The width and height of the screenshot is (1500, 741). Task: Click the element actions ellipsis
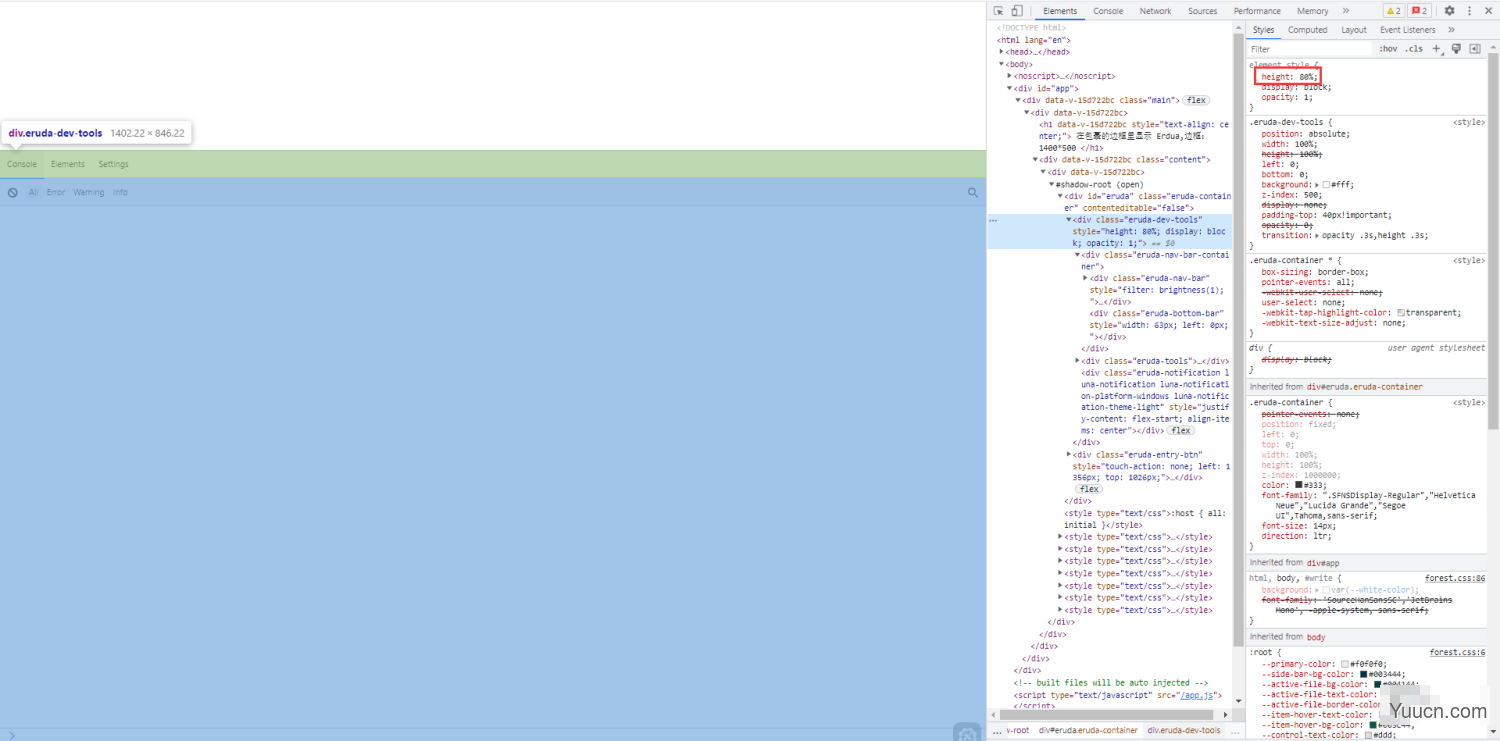tap(993, 220)
